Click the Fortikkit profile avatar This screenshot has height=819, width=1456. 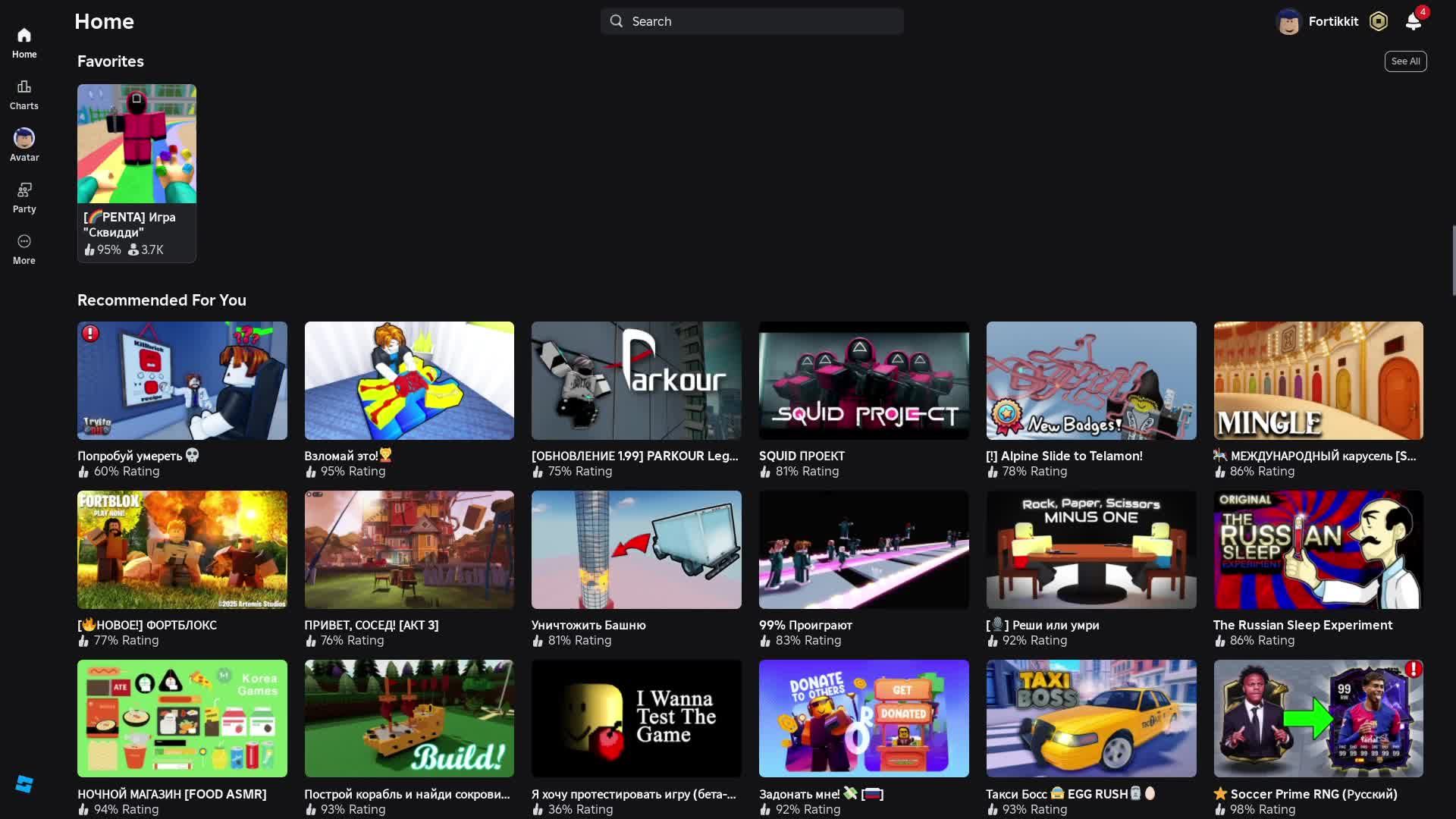coord(1288,21)
